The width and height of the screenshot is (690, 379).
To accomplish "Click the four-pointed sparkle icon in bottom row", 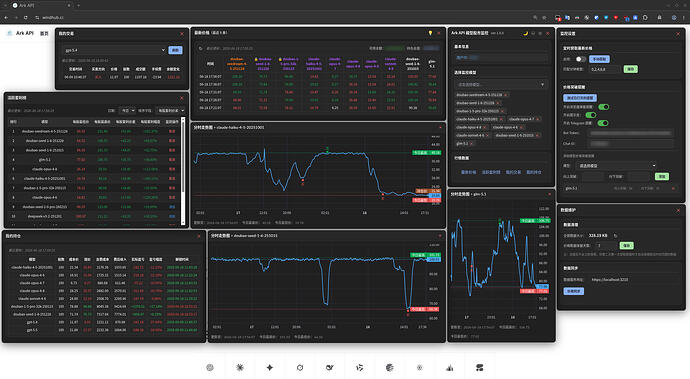I will (x=270, y=368).
